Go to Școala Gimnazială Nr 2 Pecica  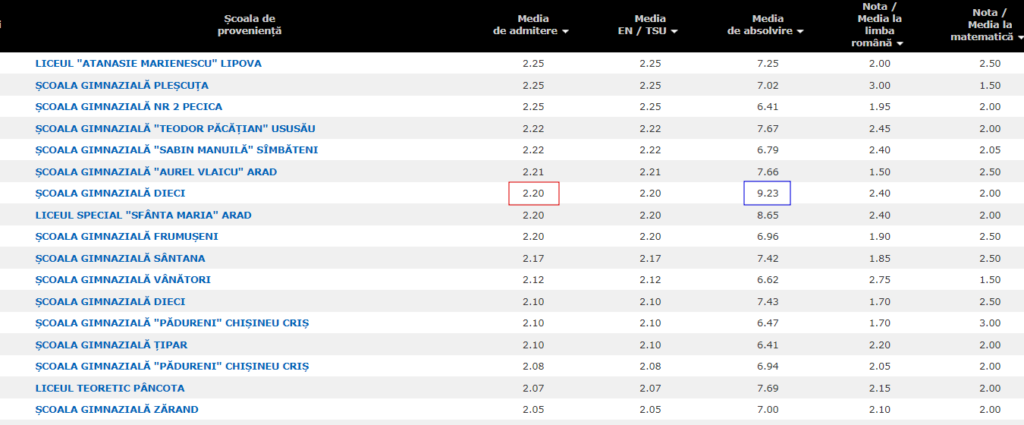click(128, 106)
